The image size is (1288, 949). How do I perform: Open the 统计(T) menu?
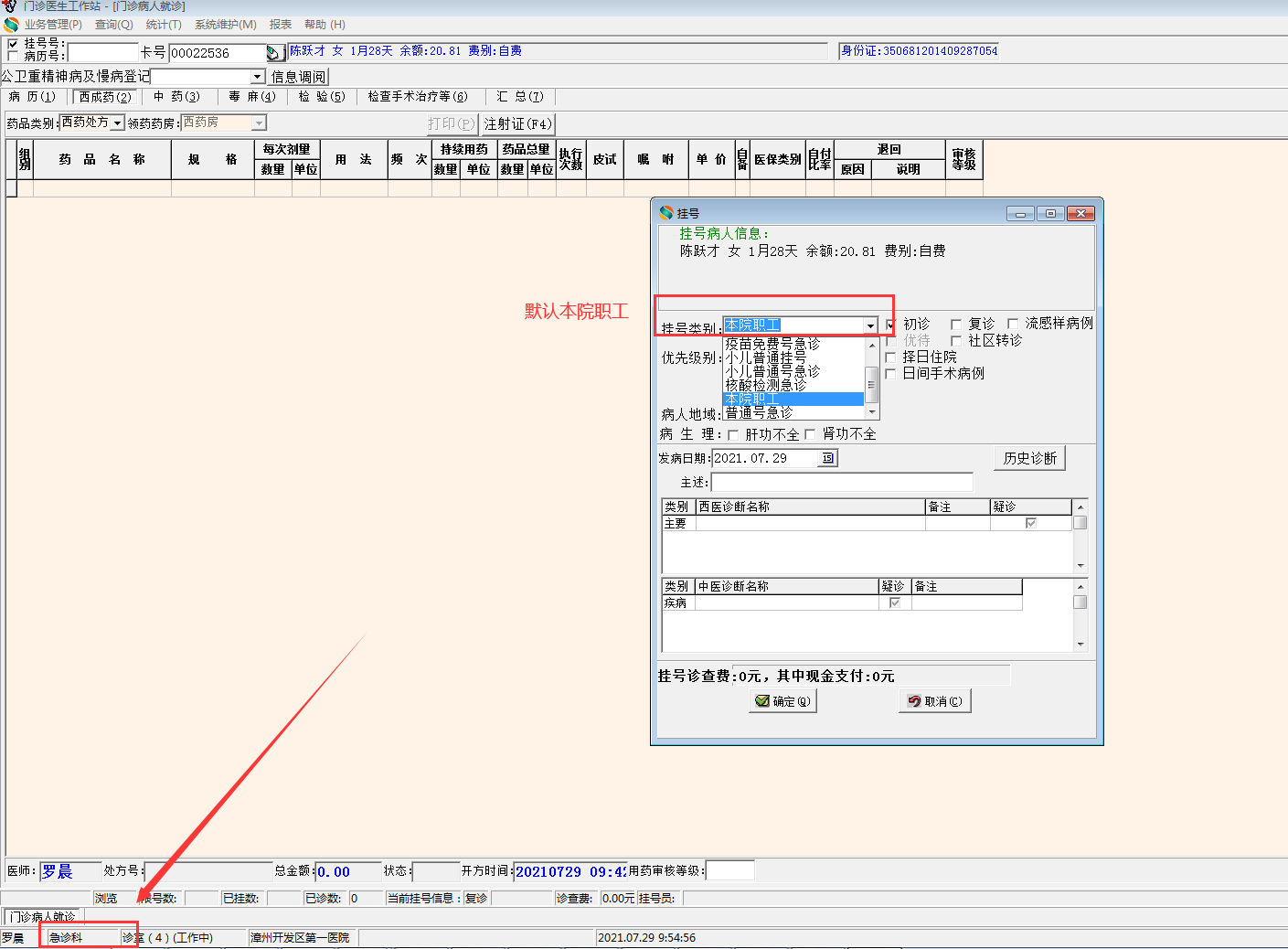pos(164,25)
